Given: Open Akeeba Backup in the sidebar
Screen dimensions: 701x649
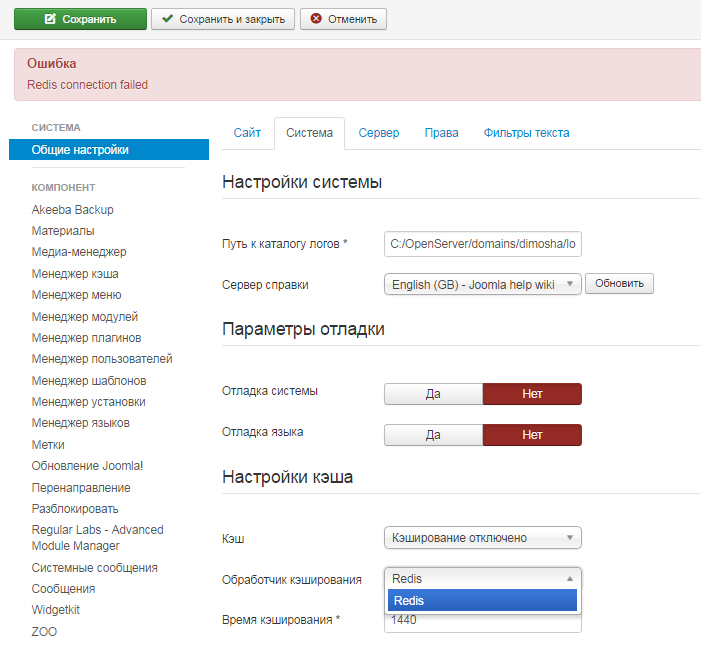Looking at the screenshot, I should tap(72, 210).
